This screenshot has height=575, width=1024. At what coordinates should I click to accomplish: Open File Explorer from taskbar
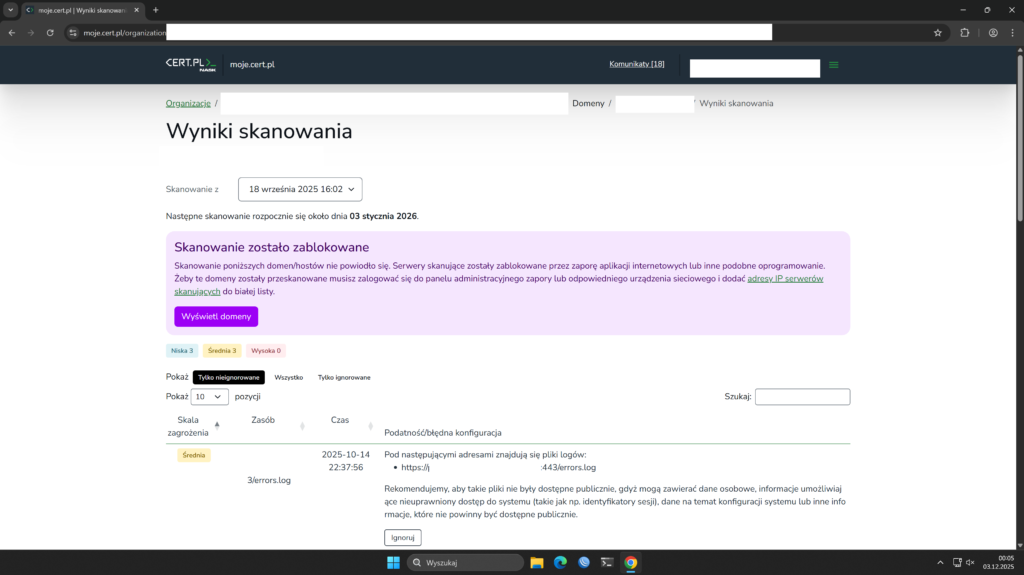point(537,563)
